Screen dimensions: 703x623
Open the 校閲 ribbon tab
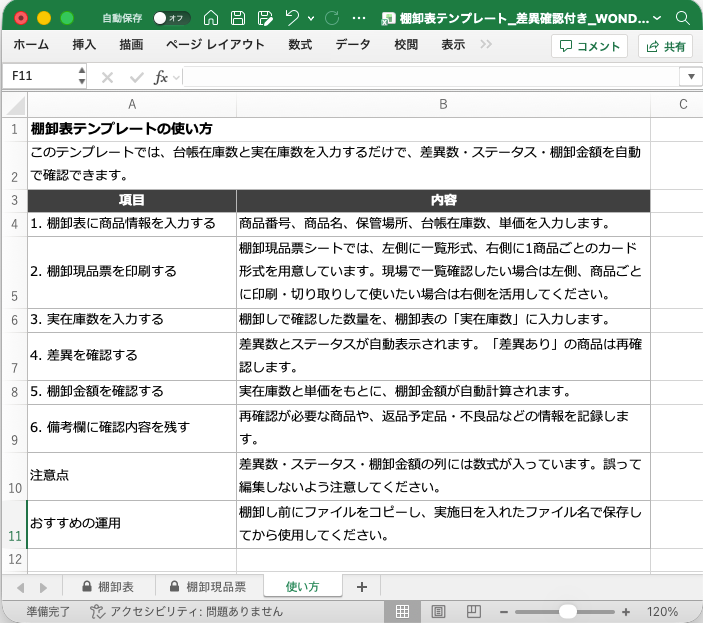406,44
